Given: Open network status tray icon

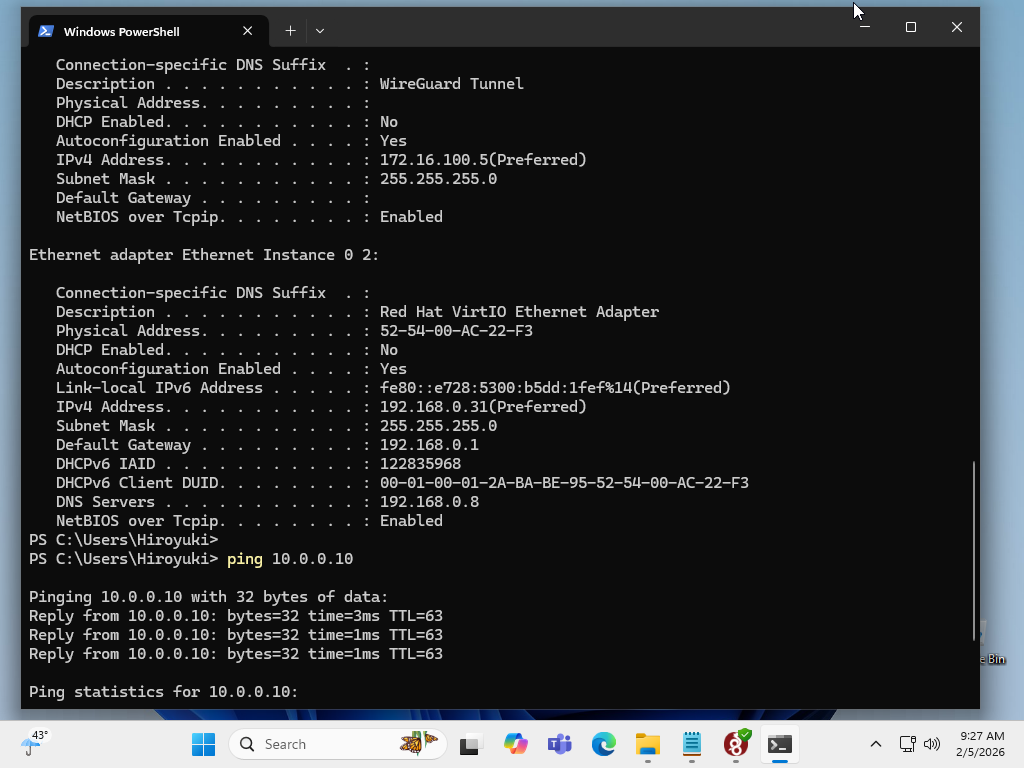Looking at the screenshot, I should point(907,744).
